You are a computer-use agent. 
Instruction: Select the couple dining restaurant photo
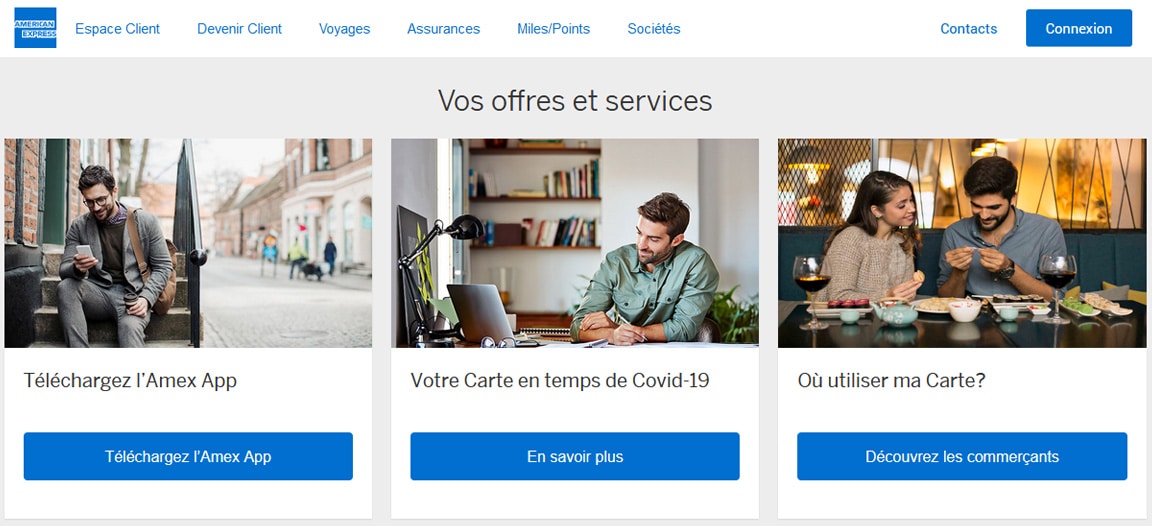962,243
